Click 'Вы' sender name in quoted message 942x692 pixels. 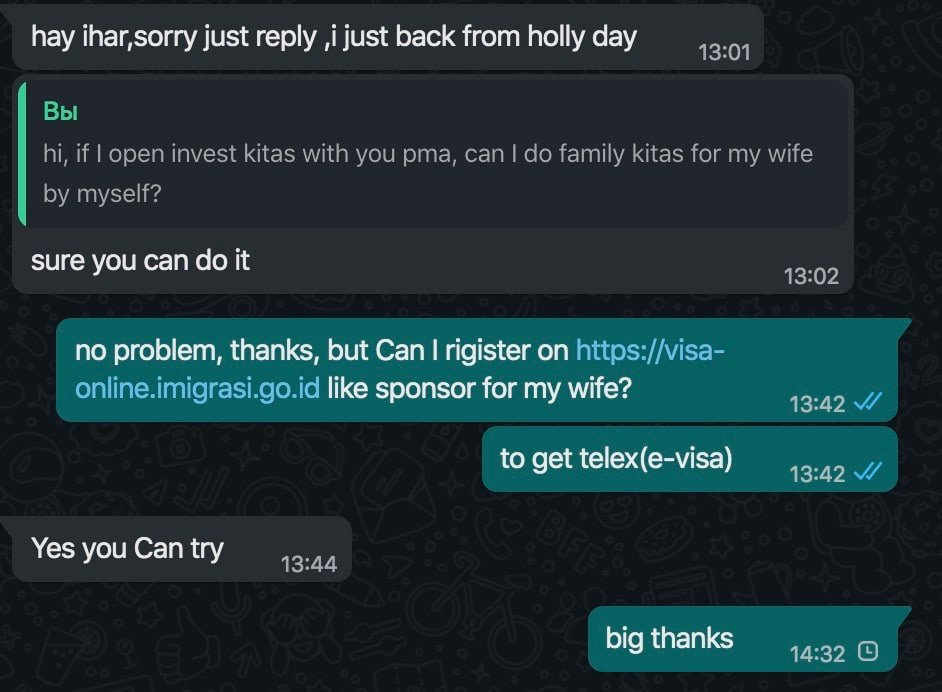60,112
